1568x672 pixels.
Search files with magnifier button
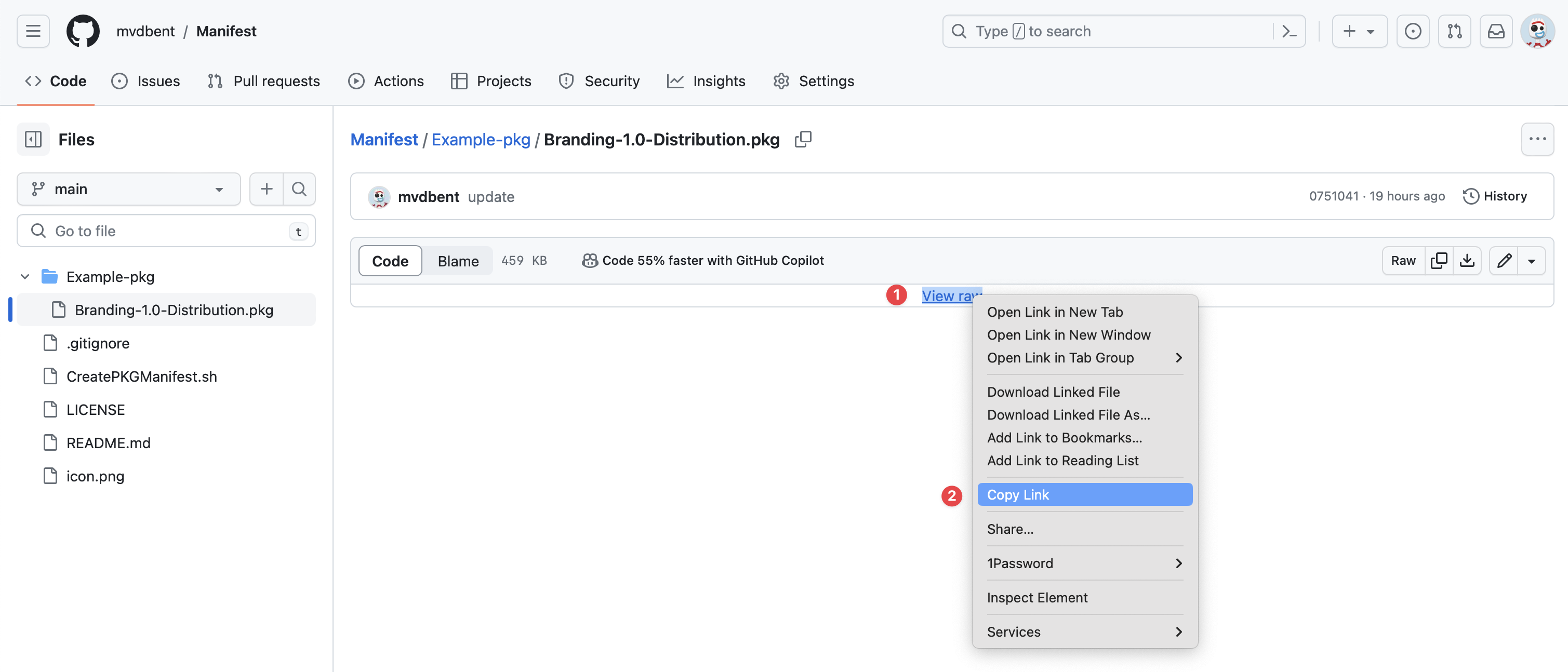coord(299,190)
